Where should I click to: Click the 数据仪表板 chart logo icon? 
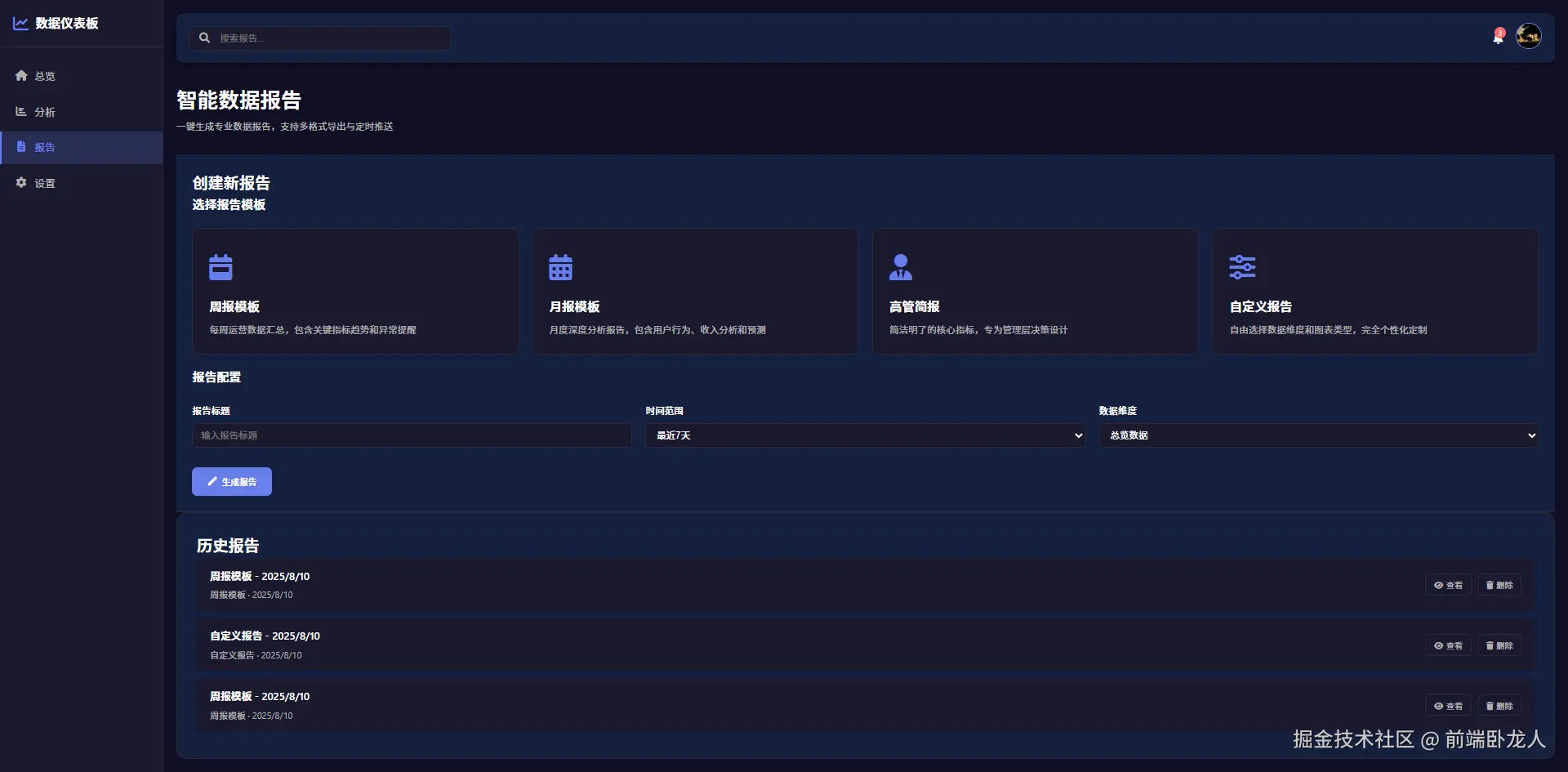tap(20, 24)
